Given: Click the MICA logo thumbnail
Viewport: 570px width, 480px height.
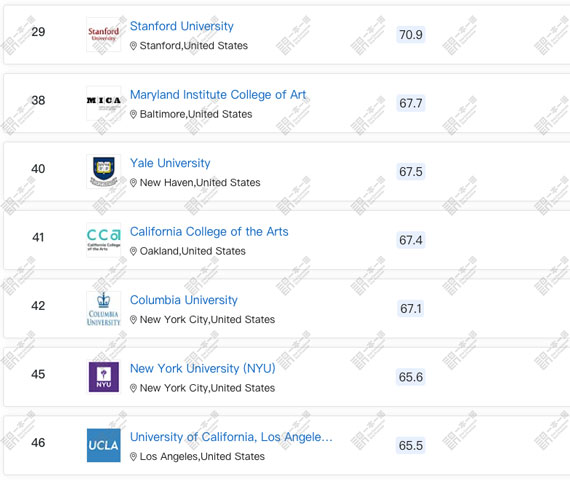Looking at the screenshot, I should click(x=104, y=103).
